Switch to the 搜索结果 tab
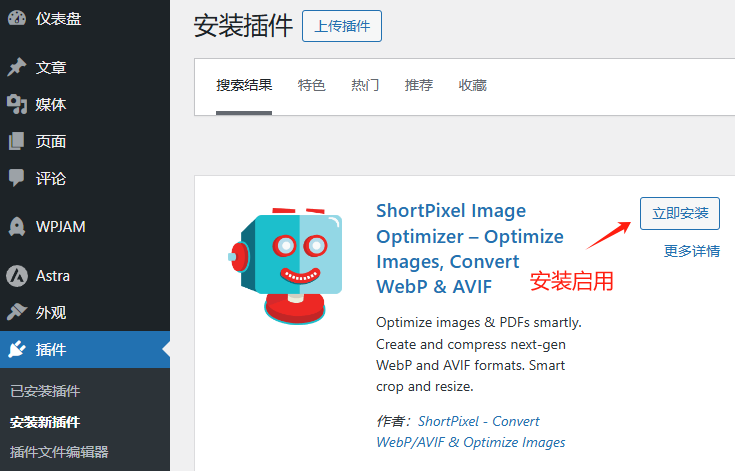Viewport: 735px width, 471px height. click(244, 86)
